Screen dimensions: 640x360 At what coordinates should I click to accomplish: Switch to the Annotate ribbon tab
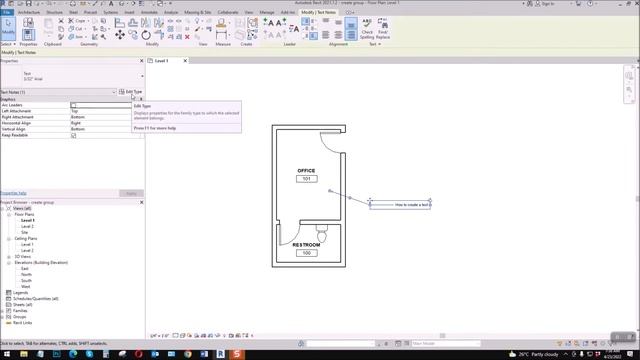click(x=149, y=13)
